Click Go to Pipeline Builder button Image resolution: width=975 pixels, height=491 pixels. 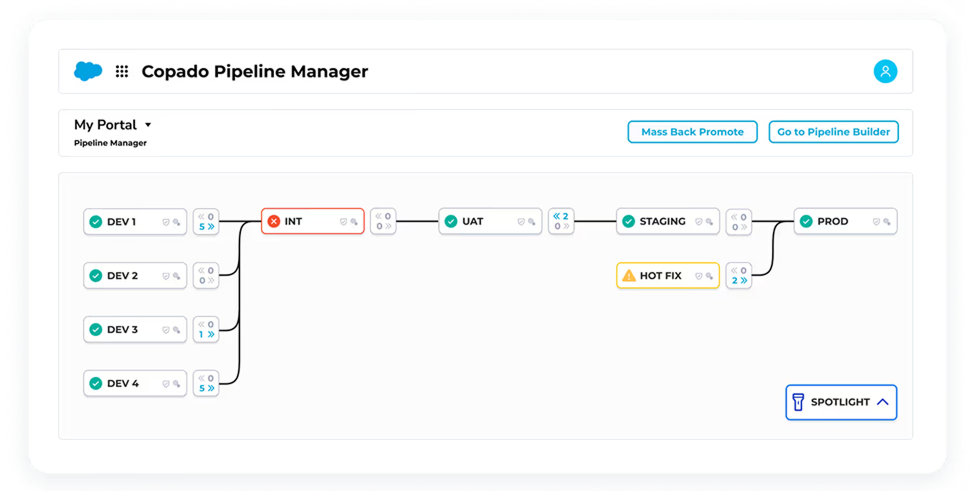833,132
